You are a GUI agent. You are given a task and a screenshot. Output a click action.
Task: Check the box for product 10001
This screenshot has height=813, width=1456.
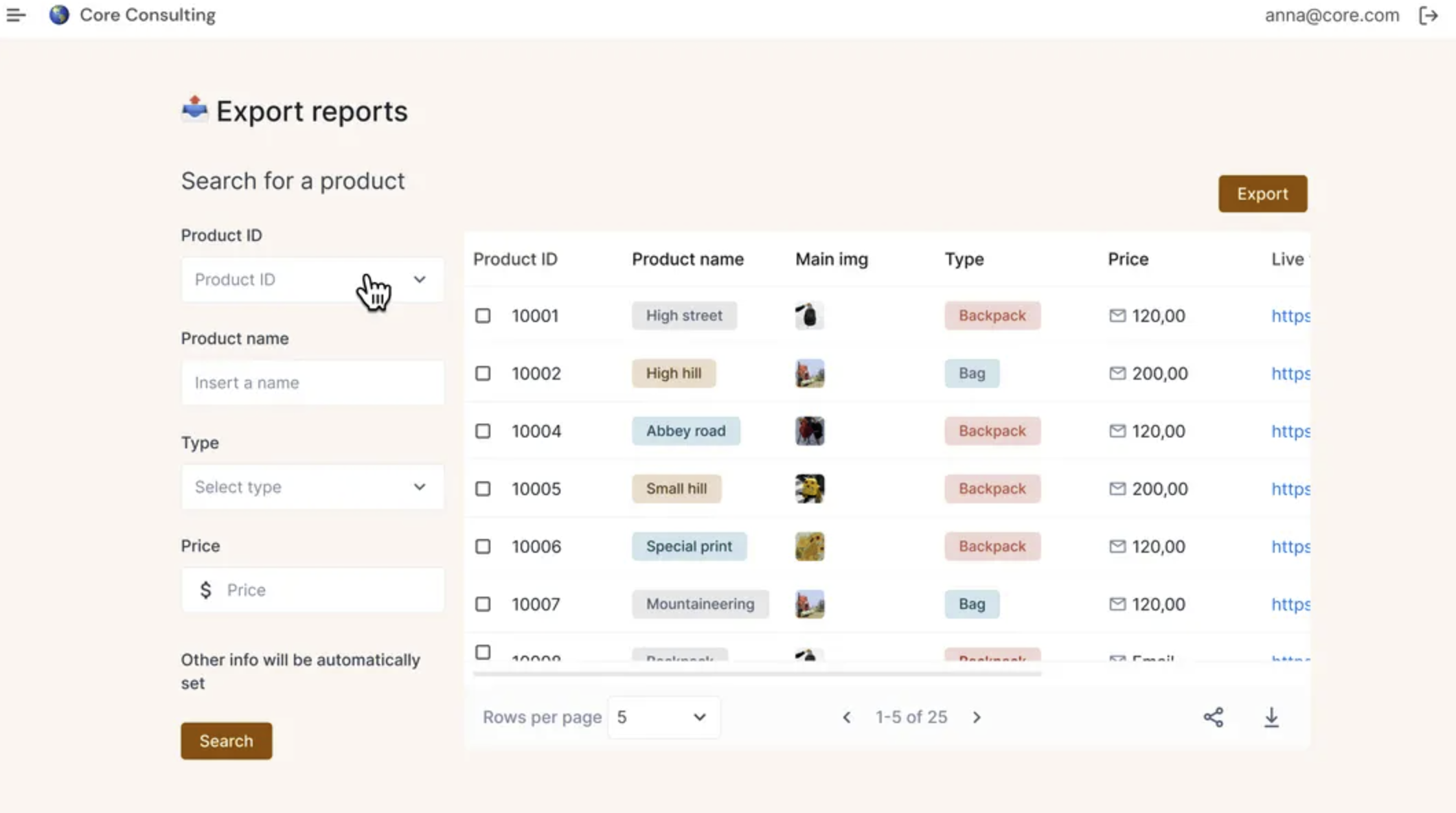coord(483,316)
